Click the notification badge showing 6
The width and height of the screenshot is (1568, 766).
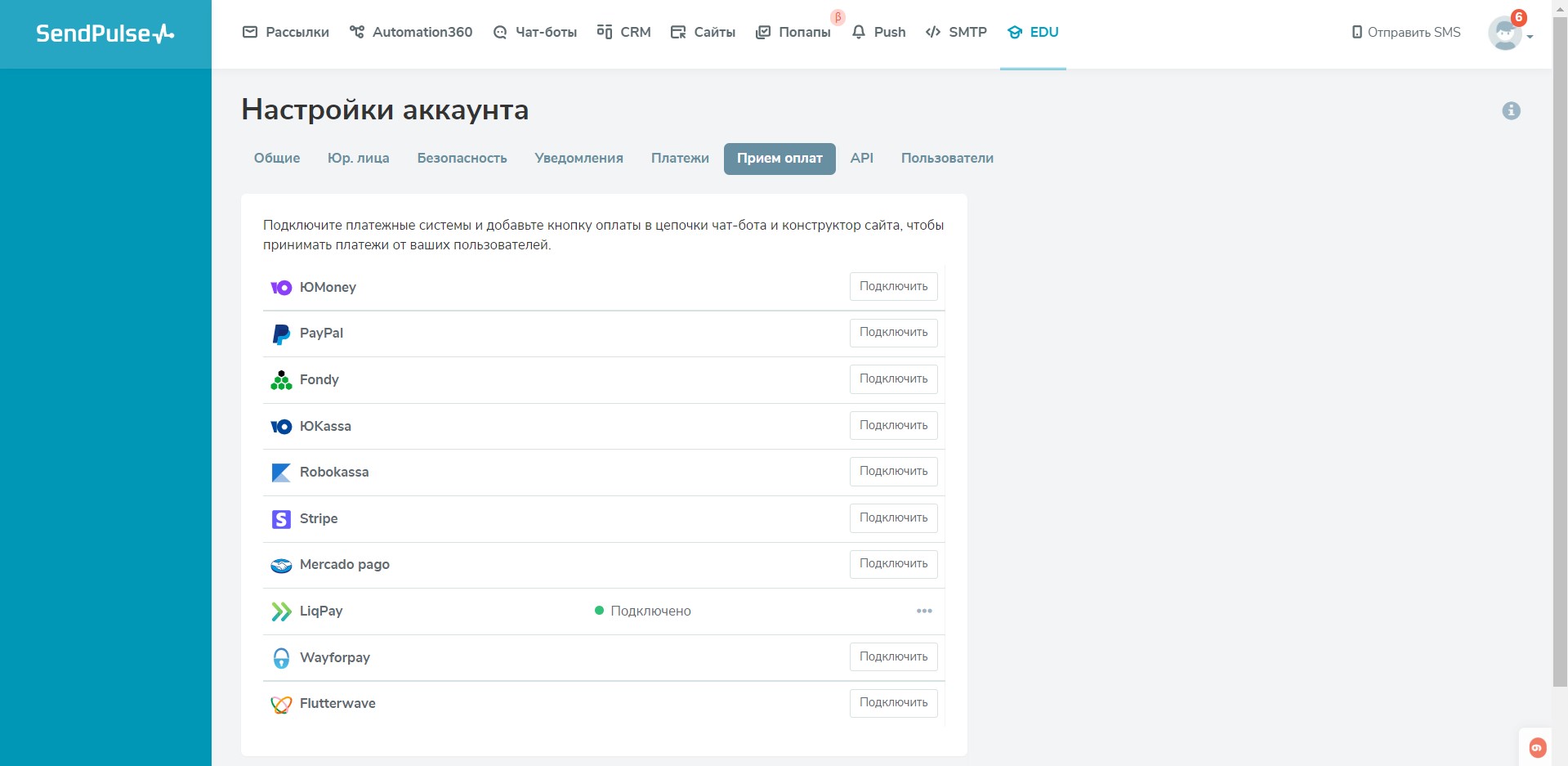[1519, 17]
